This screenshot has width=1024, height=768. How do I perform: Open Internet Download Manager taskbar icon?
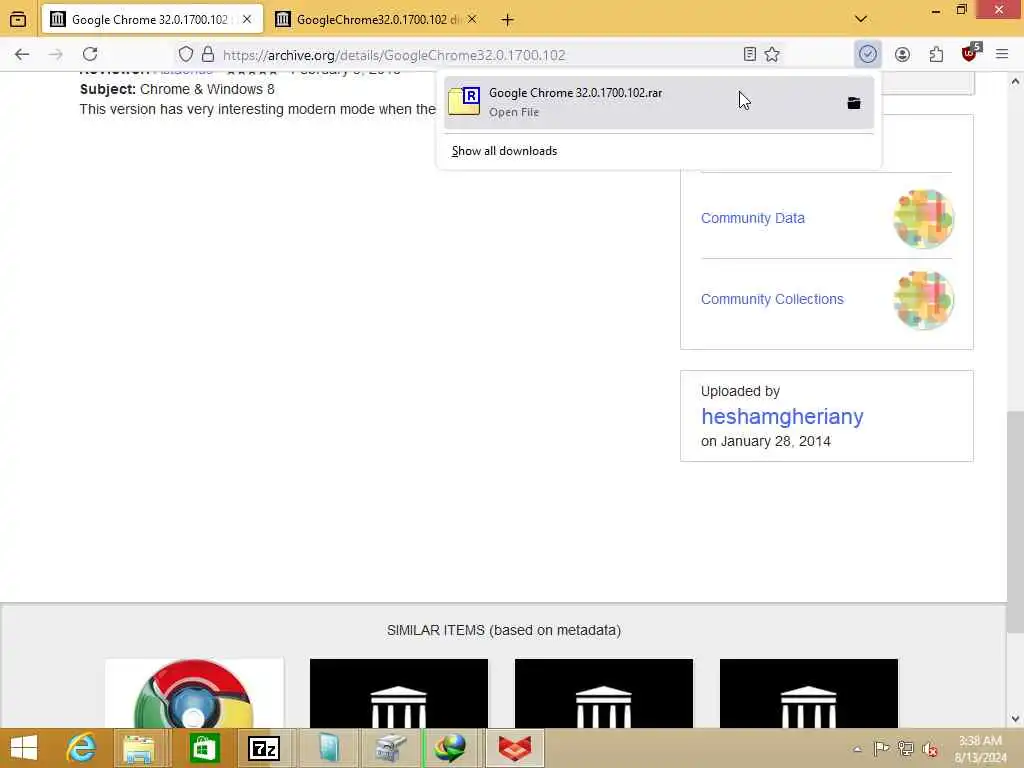451,748
